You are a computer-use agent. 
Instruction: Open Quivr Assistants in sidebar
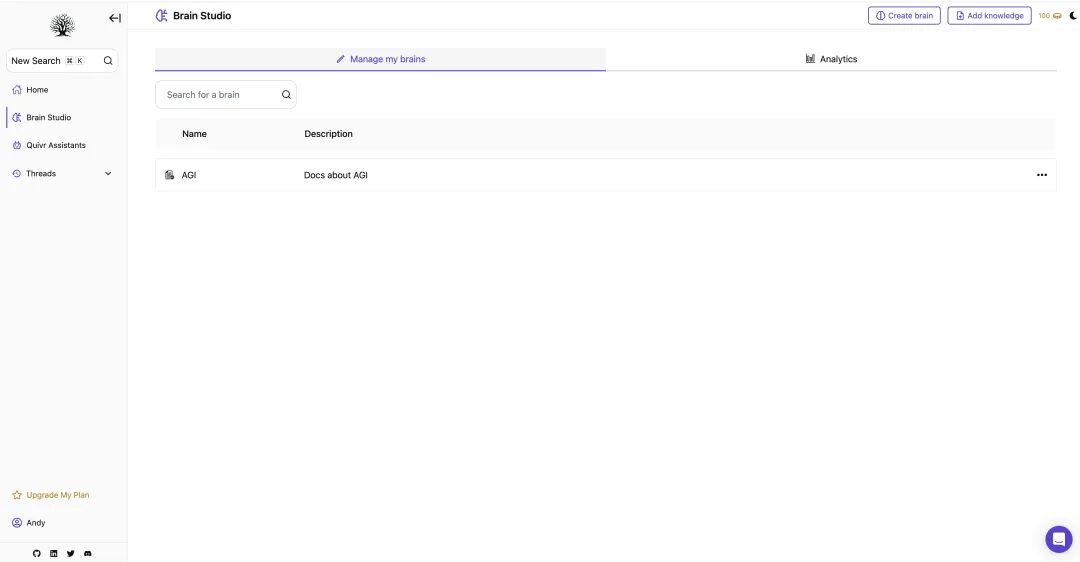56,145
